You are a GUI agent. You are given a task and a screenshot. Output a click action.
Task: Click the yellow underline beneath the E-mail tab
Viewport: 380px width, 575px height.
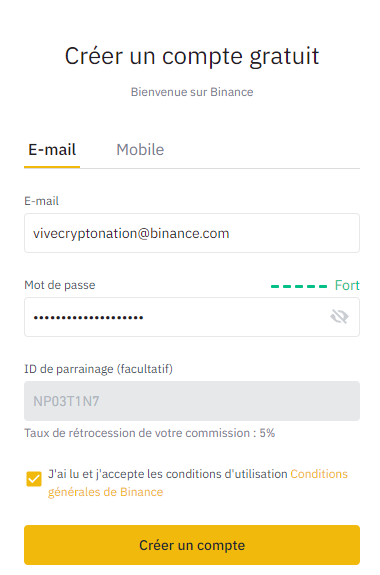52,167
